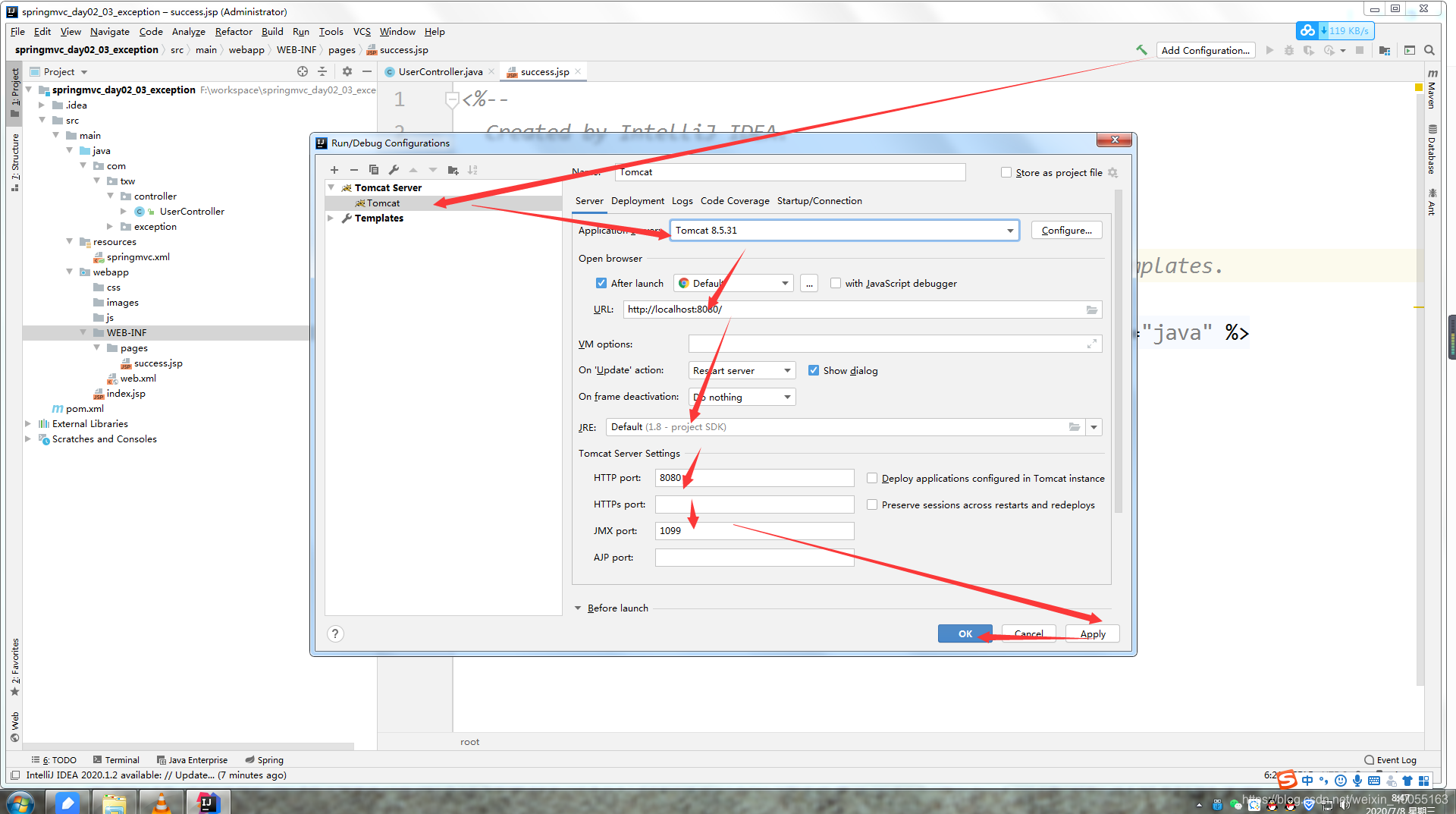
Task: Open Structure side tool window
Action: point(14,162)
